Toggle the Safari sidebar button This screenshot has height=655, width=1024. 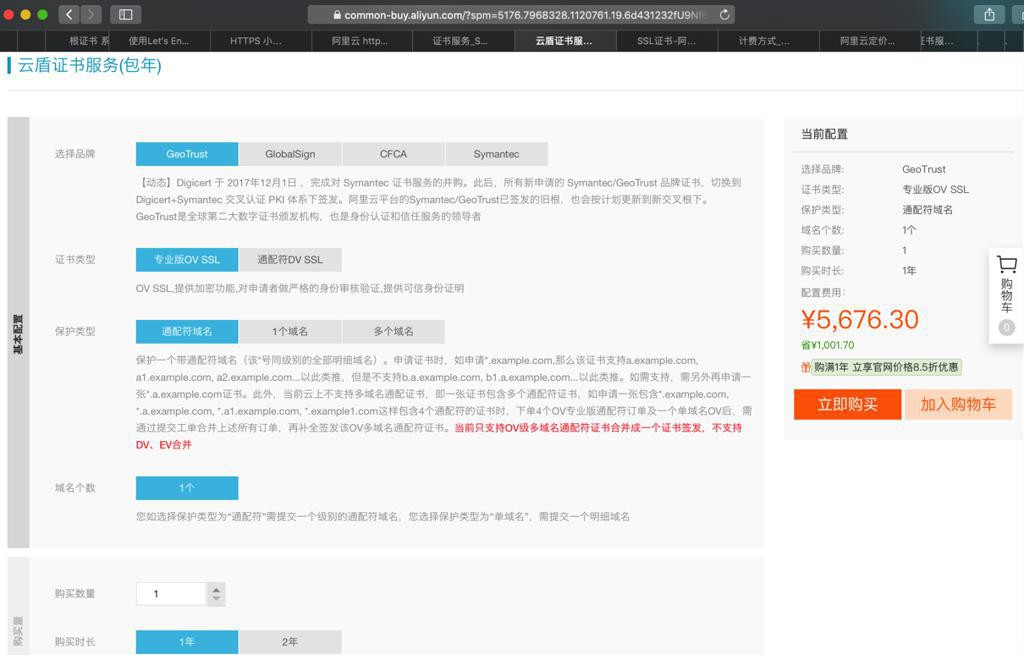126,14
